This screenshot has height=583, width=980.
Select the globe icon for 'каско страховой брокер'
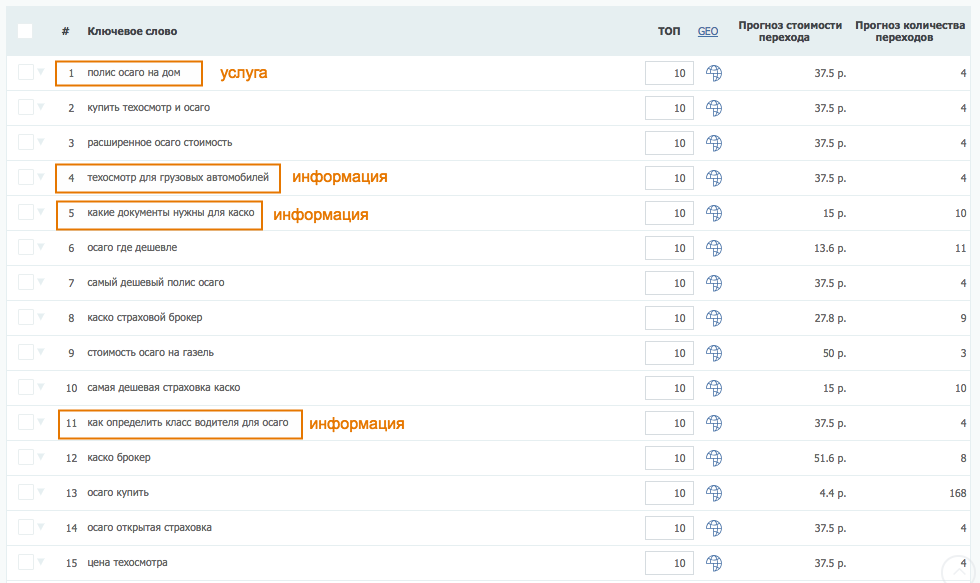click(713, 318)
